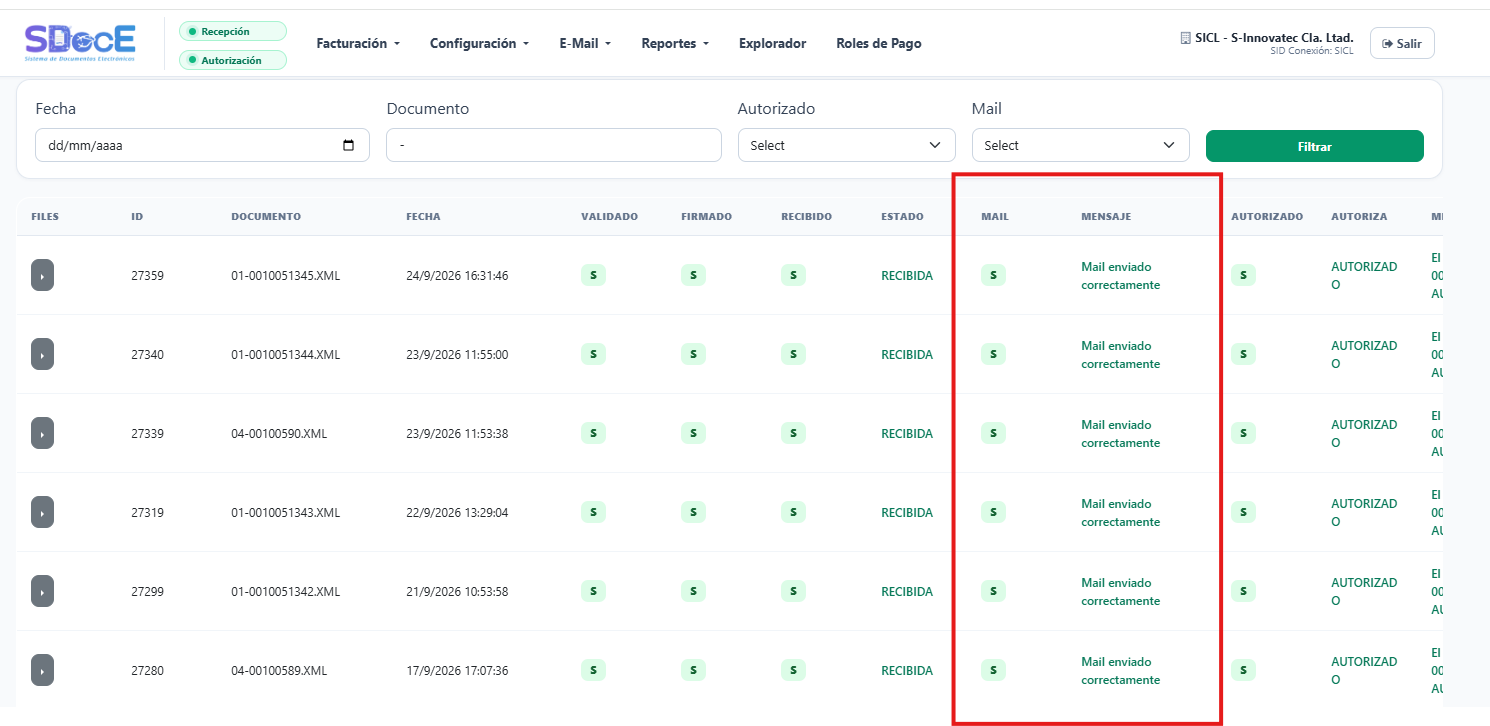The width and height of the screenshot is (1490, 726).
Task: Open the Reportes menu
Action: pyautogui.click(x=675, y=43)
